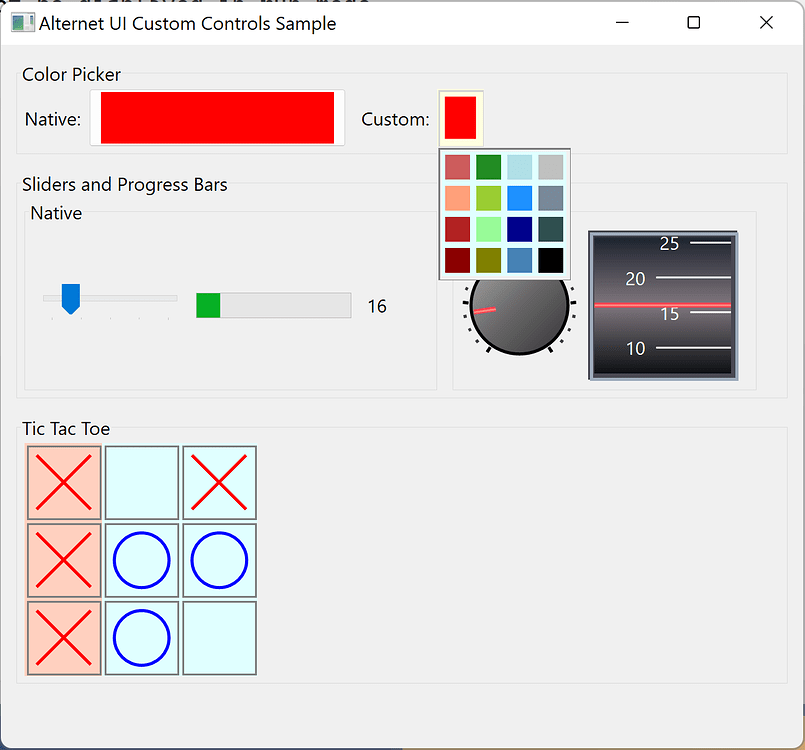Click the center O tic tac toe cell
The height and width of the screenshot is (750, 805).
click(x=142, y=560)
